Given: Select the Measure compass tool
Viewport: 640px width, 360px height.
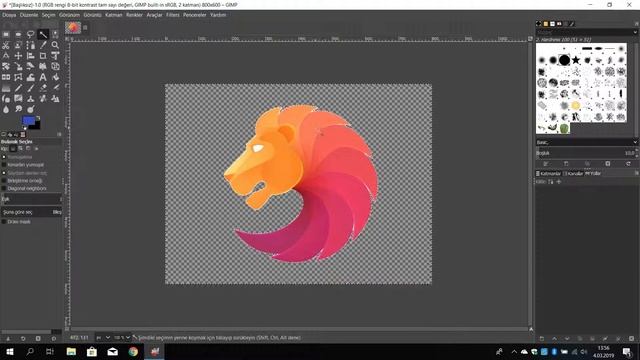Looking at the screenshot, I should coord(6,56).
